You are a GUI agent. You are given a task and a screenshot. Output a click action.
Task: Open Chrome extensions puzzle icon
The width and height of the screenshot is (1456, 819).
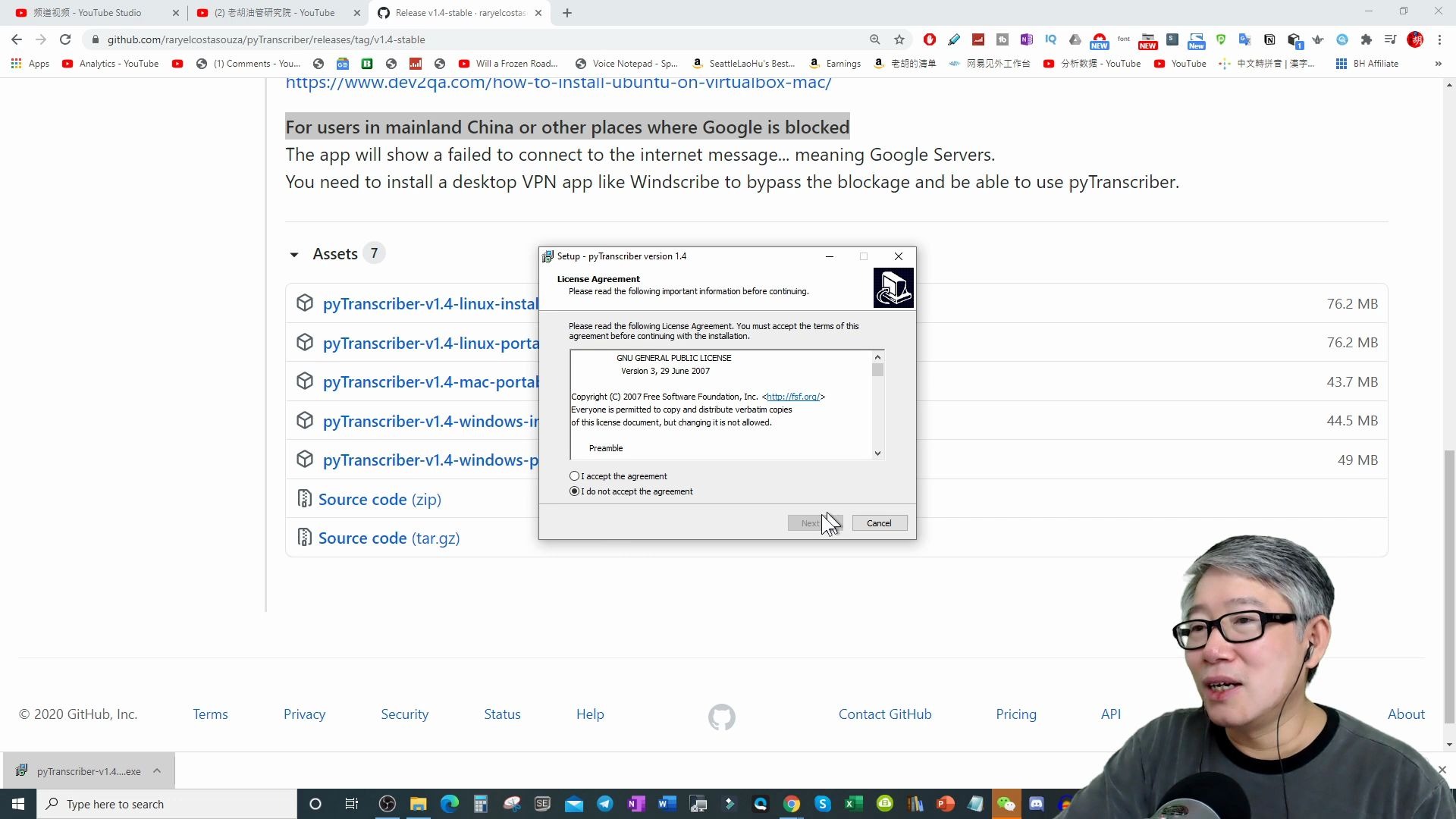(x=1367, y=39)
